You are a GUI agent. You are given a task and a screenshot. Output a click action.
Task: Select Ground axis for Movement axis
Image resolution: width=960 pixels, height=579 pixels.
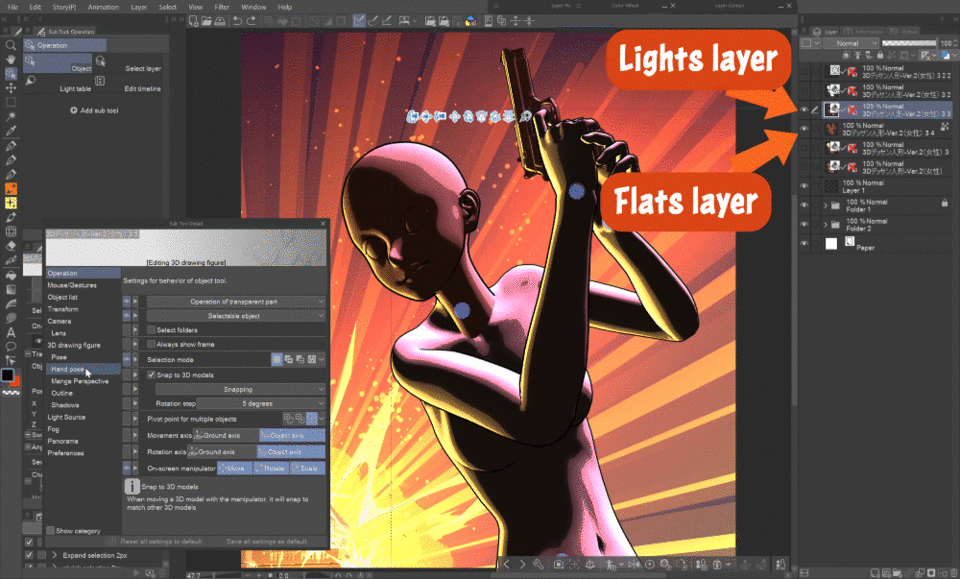226,435
